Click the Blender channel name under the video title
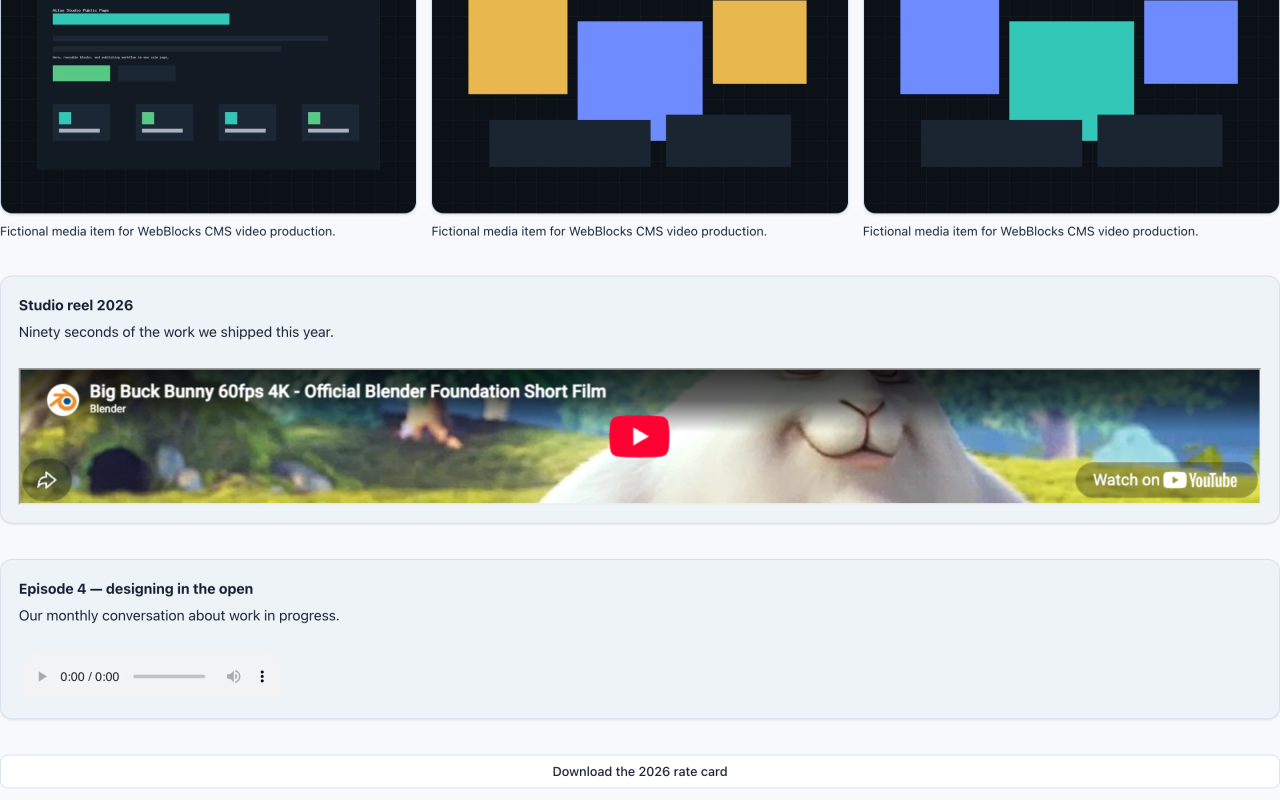 pos(108,409)
